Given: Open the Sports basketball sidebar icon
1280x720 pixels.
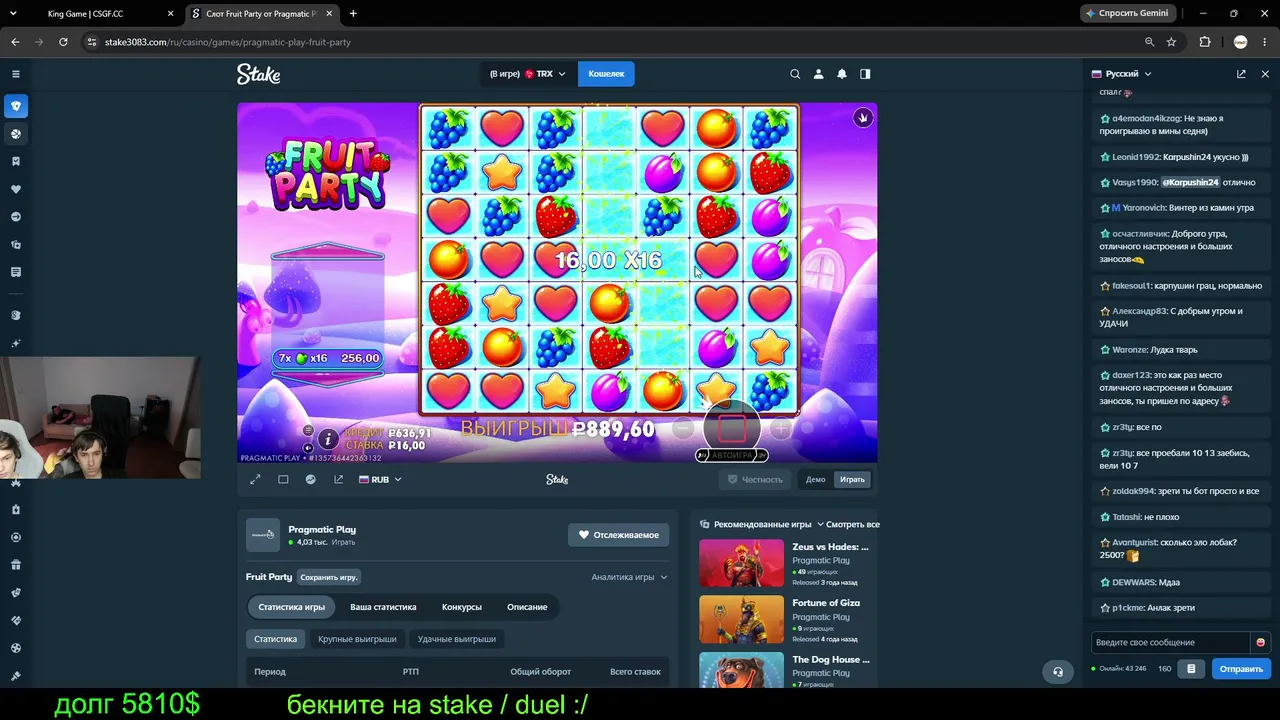Looking at the screenshot, I should pyautogui.click(x=15, y=134).
